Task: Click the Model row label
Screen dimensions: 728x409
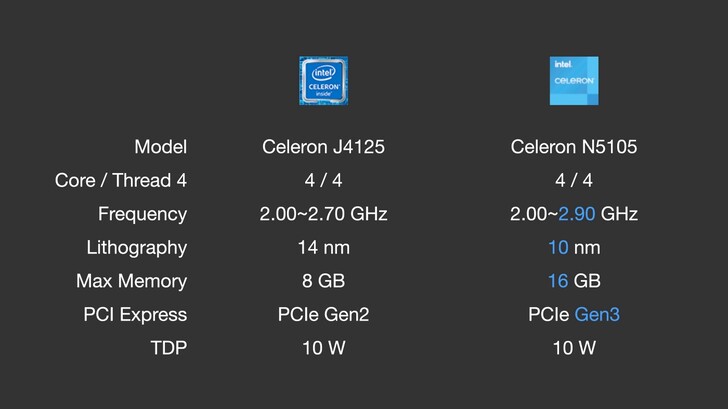Action: 160,147
